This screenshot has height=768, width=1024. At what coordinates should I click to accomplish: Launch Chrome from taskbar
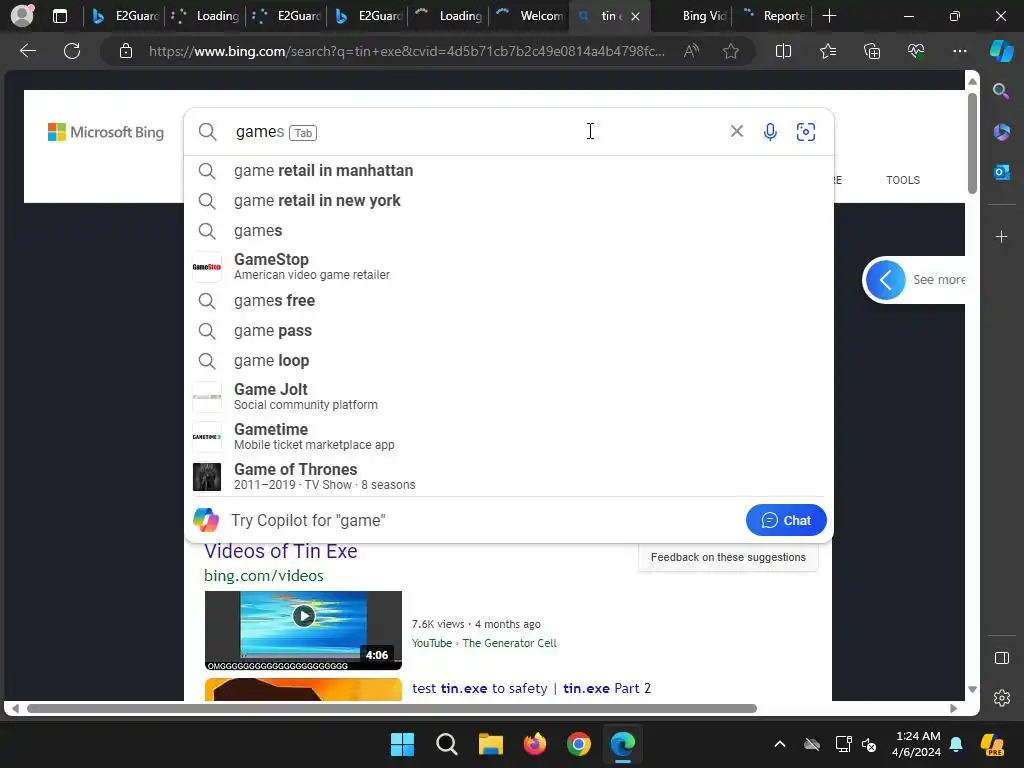[x=579, y=744]
